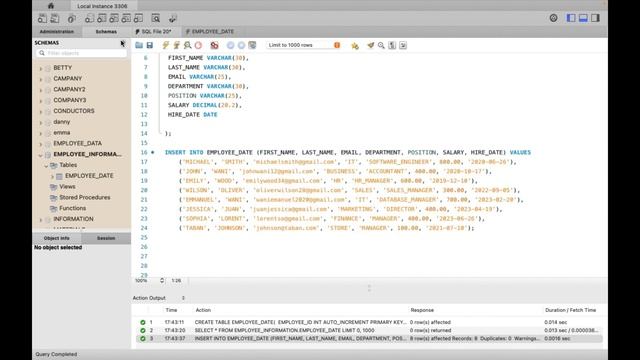
Task: Search table data icon
Action: 156,18
